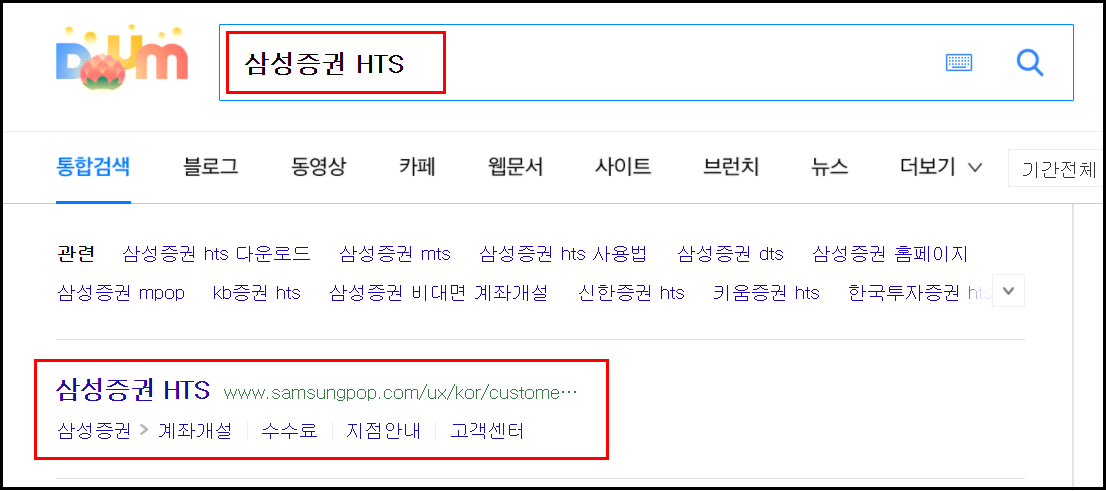Click the Daum logo

(x=122, y=59)
